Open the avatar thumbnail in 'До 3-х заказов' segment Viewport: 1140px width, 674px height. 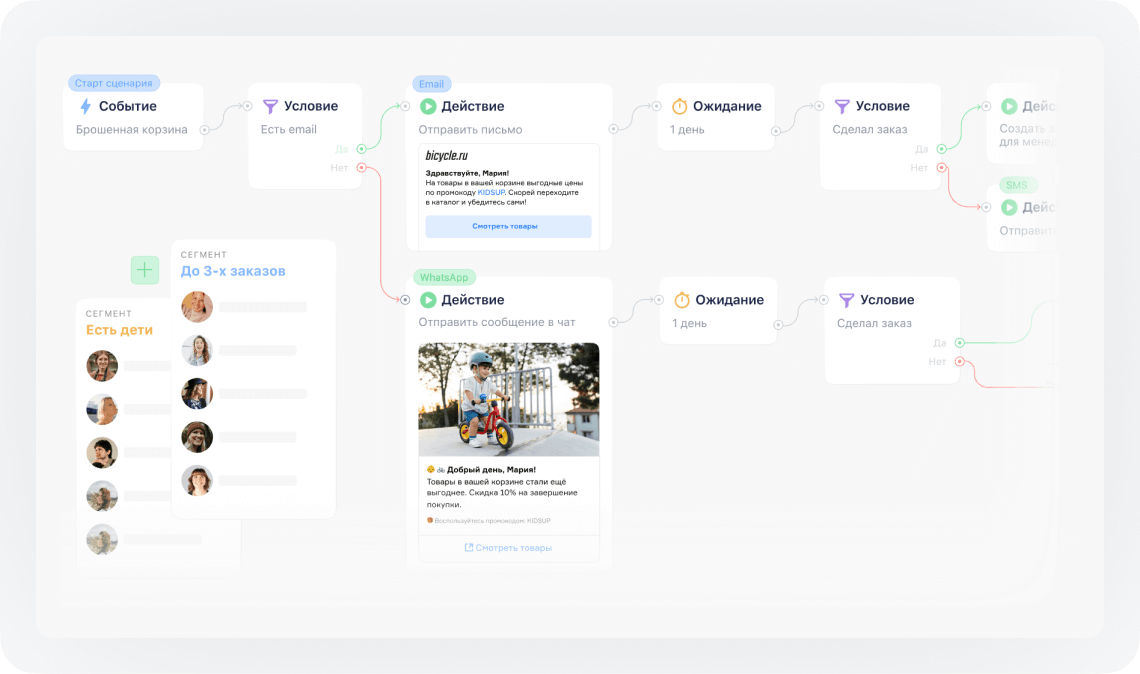[x=197, y=307]
